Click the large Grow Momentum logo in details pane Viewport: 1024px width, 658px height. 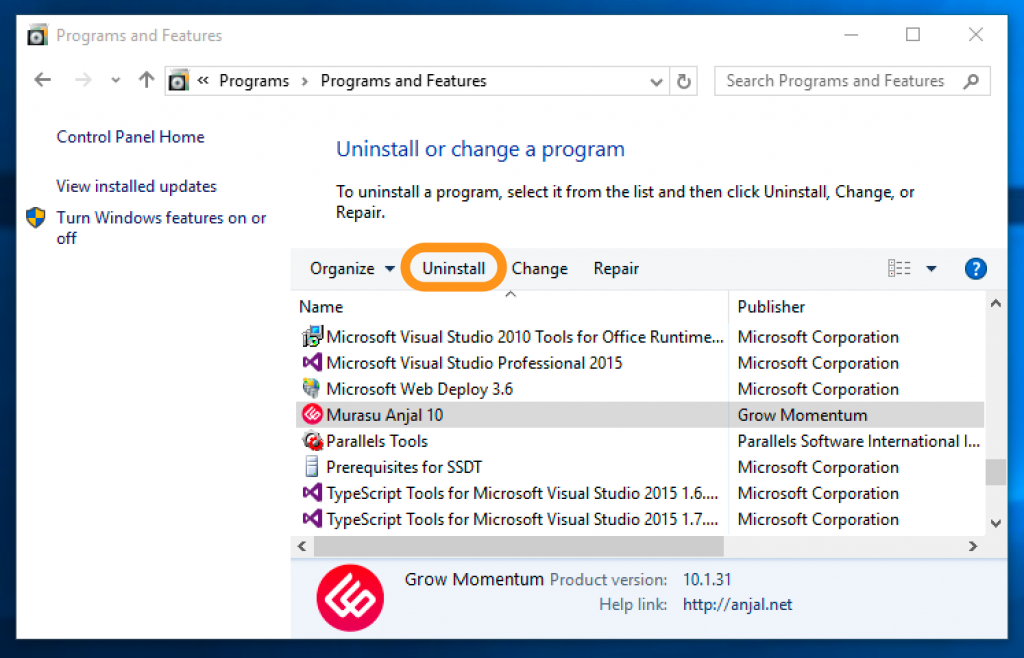point(350,598)
